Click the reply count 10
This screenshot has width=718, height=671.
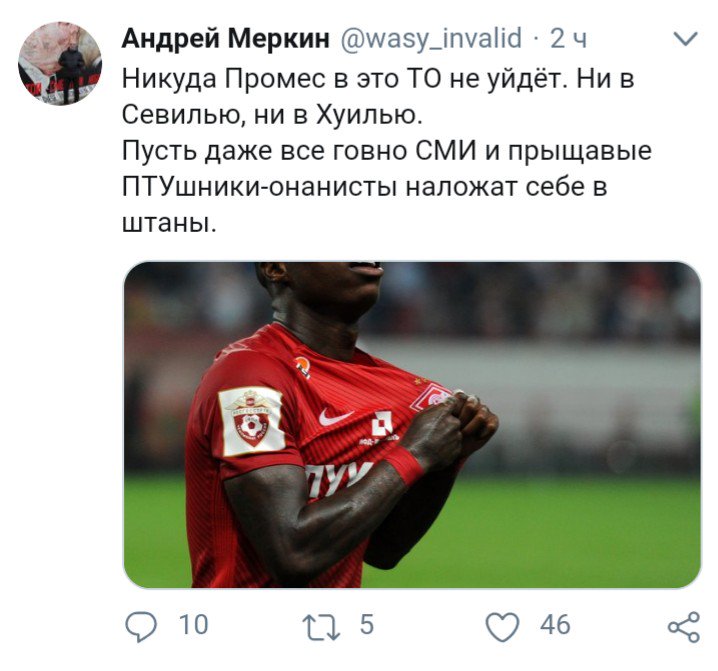(194, 625)
